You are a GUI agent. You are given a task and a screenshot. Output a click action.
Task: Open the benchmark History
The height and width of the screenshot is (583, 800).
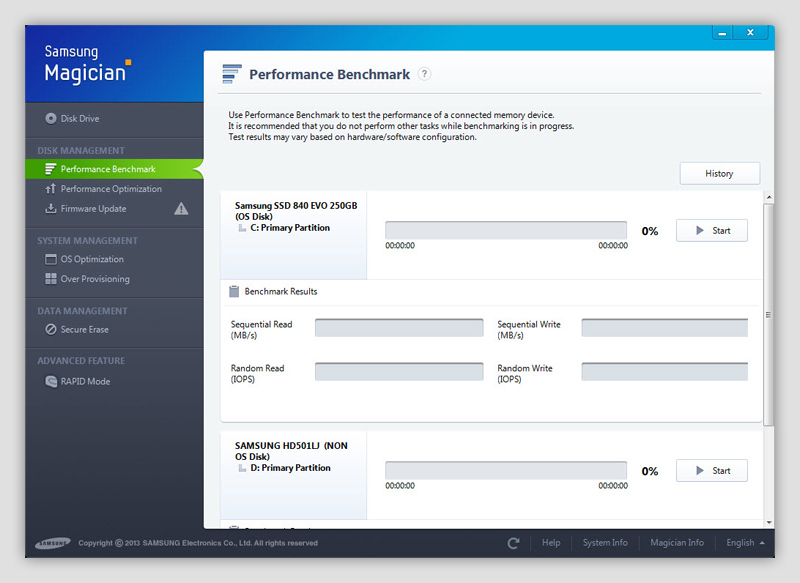click(719, 173)
